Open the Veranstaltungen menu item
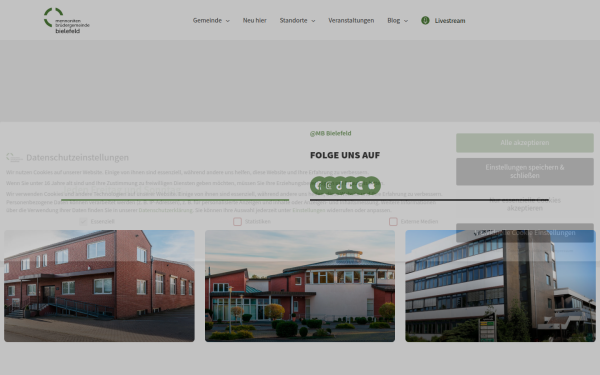 point(351,20)
